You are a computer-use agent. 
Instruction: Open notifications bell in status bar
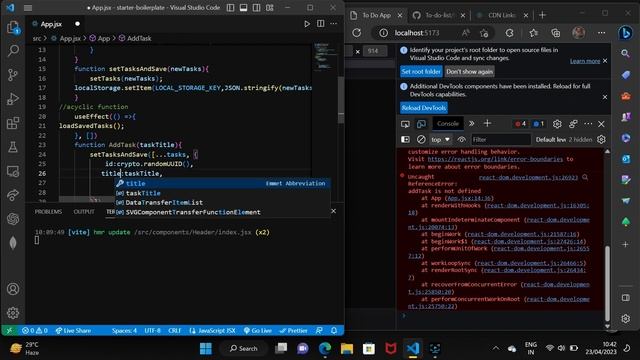[334, 331]
